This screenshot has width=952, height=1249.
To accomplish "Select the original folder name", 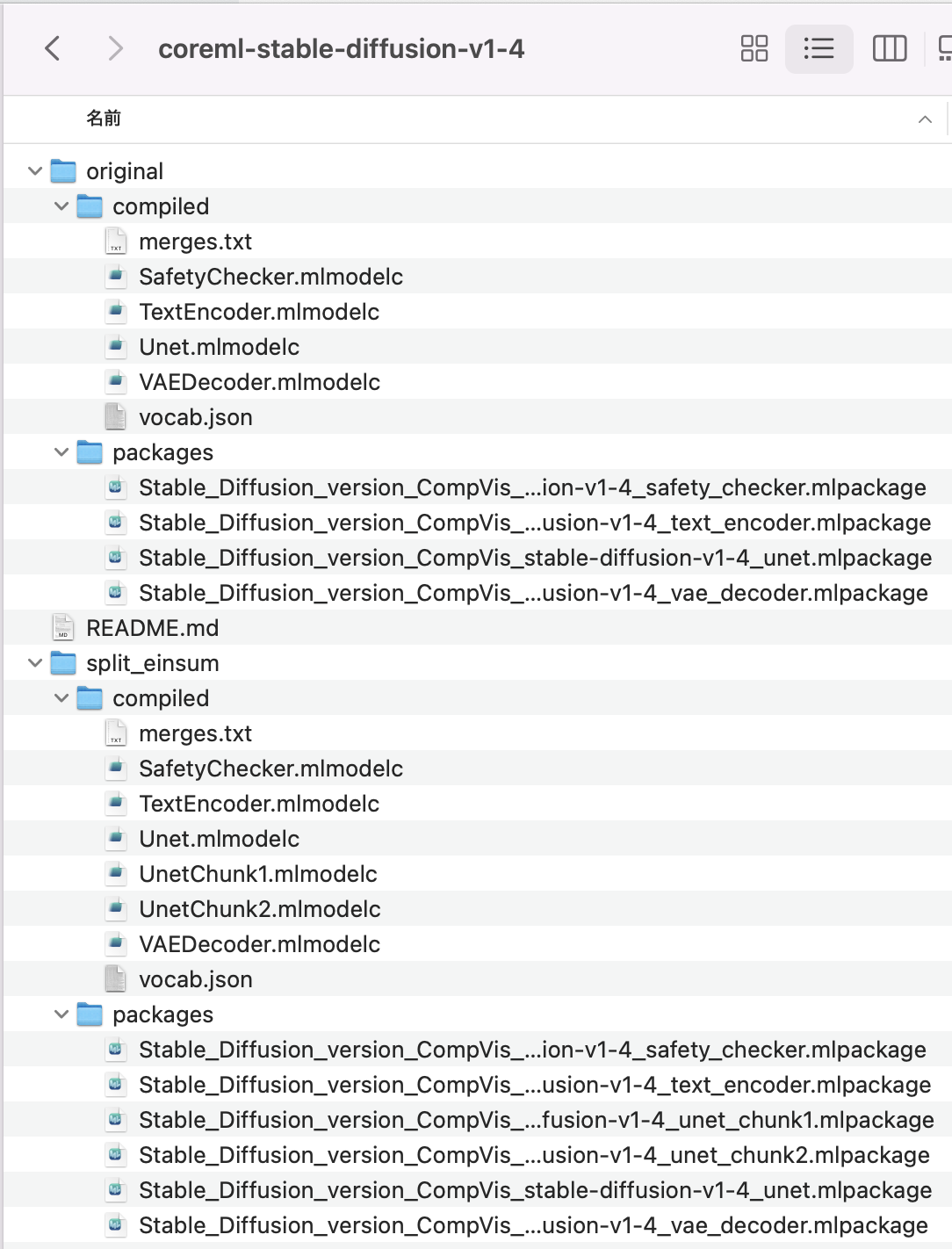I will point(125,171).
